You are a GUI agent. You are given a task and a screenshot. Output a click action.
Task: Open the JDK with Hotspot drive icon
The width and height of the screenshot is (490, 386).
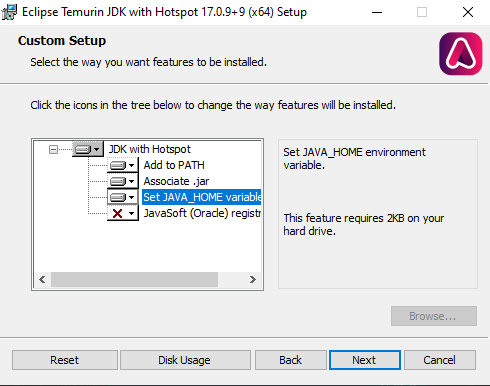tap(87, 149)
